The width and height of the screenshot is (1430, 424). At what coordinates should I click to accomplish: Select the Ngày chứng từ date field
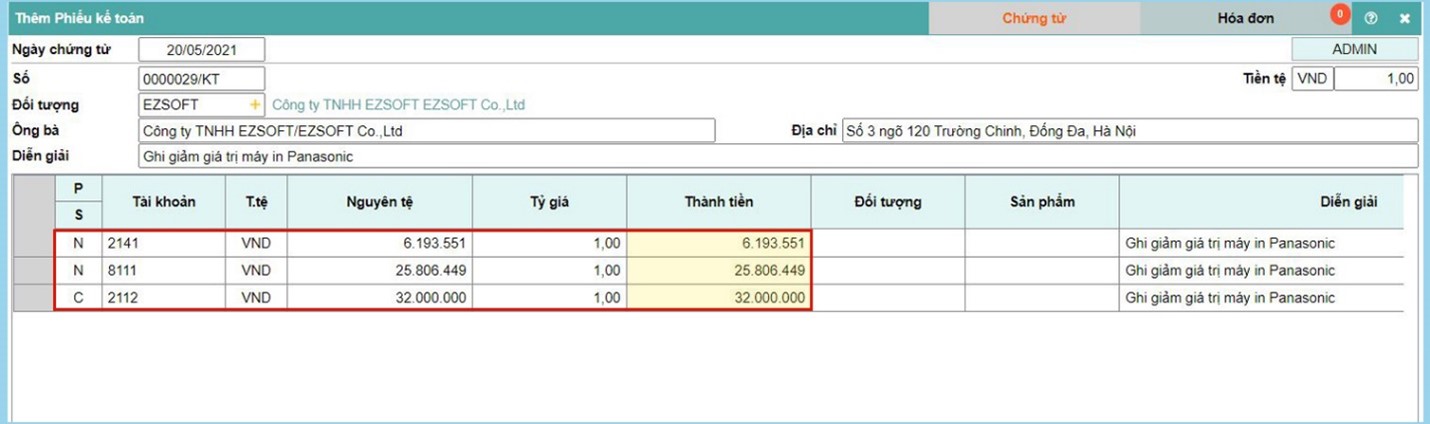(x=201, y=50)
